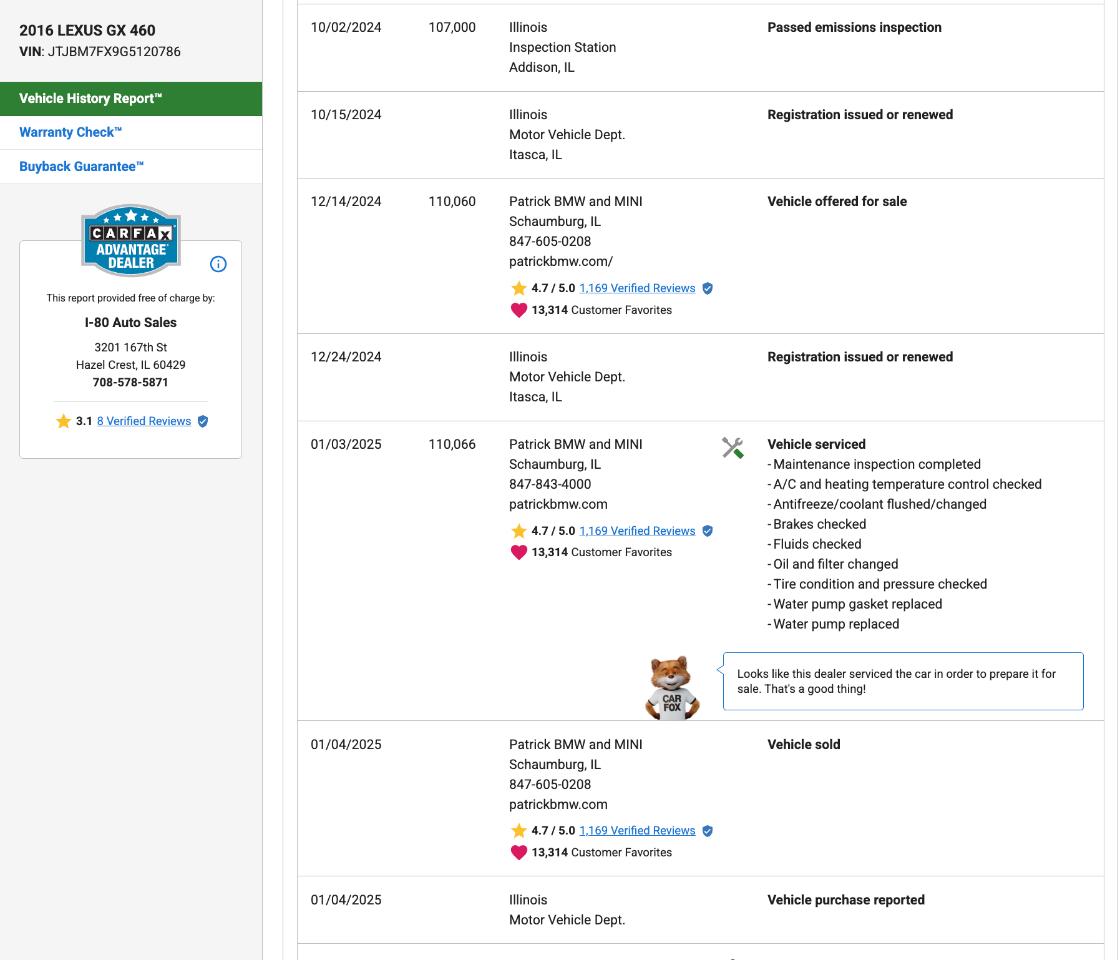Click the CARFAX Advantage Dealer badge logo
Screen dimensions: 1120x960
click(x=131, y=241)
